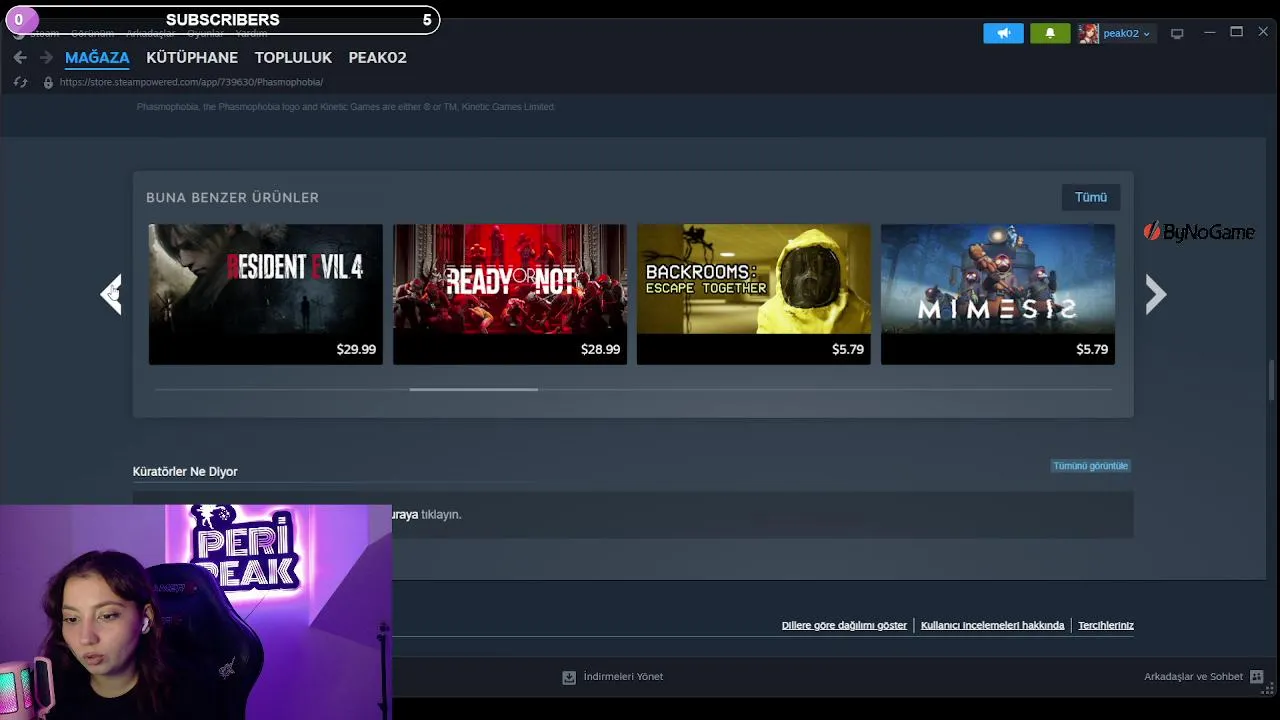
Task: Show previous similar products with left arrow
Action: coord(111,294)
